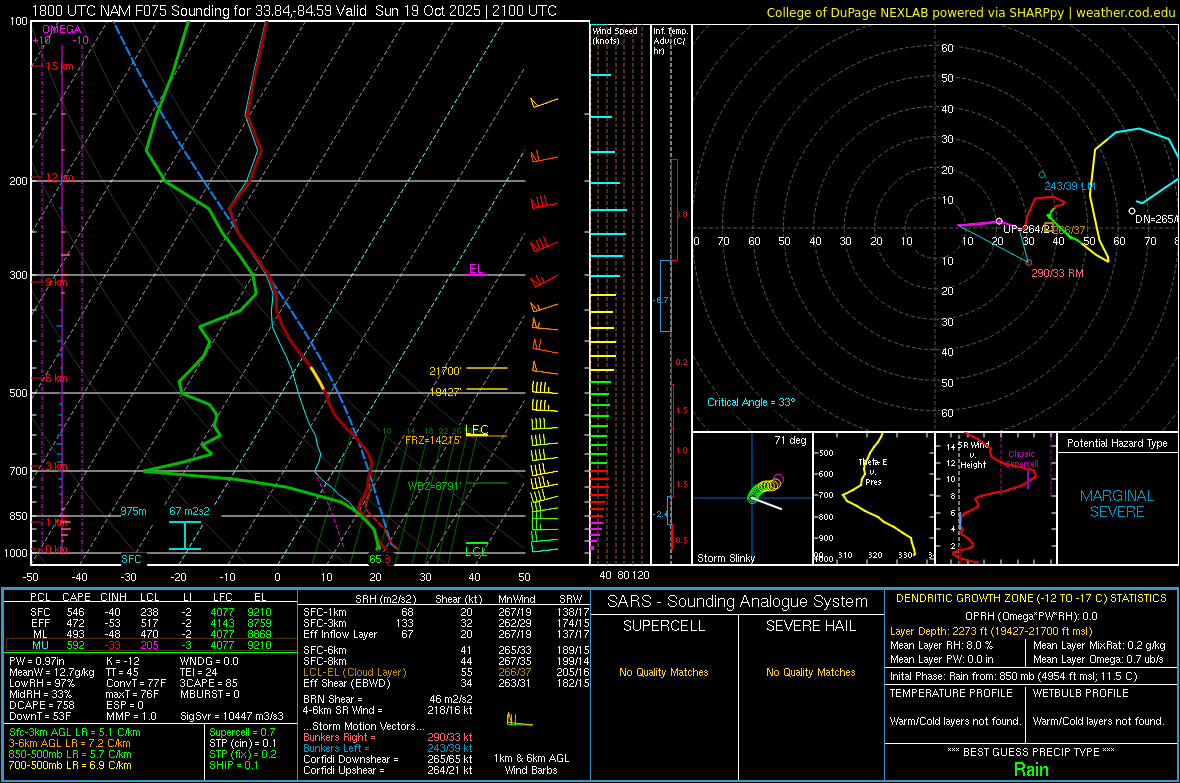The image size is (1180, 783).
Task: Click the DCAPE = 758 value
Action: click(x=42, y=705)
